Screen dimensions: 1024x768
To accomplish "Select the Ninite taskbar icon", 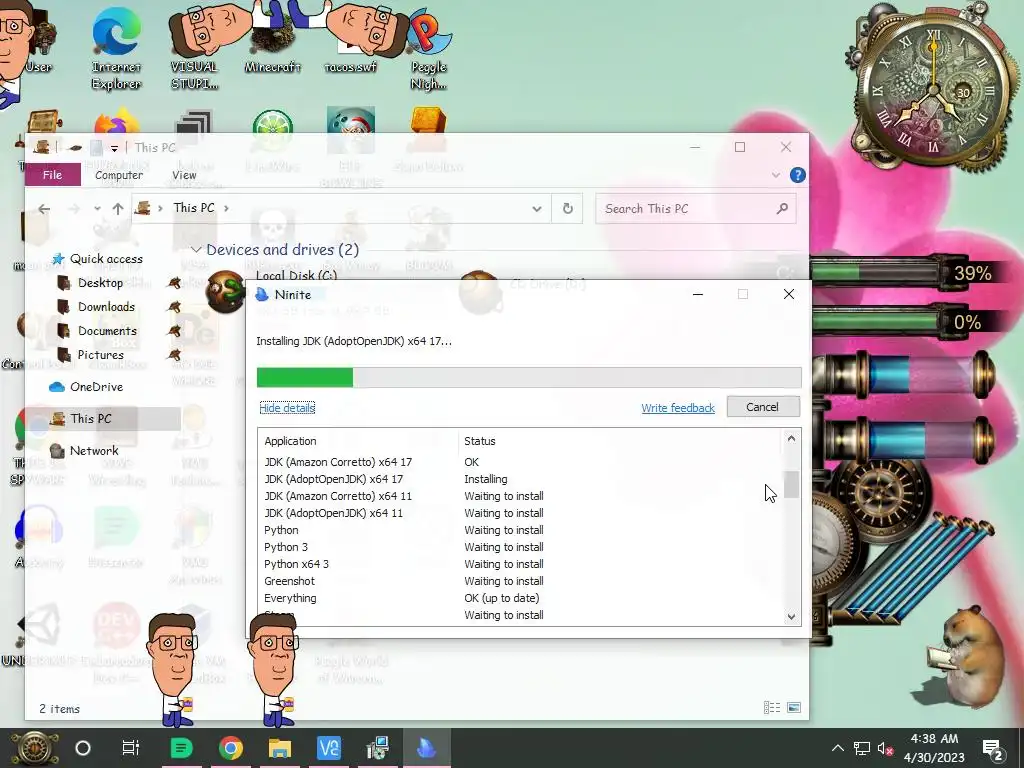I will click(426, 748).
